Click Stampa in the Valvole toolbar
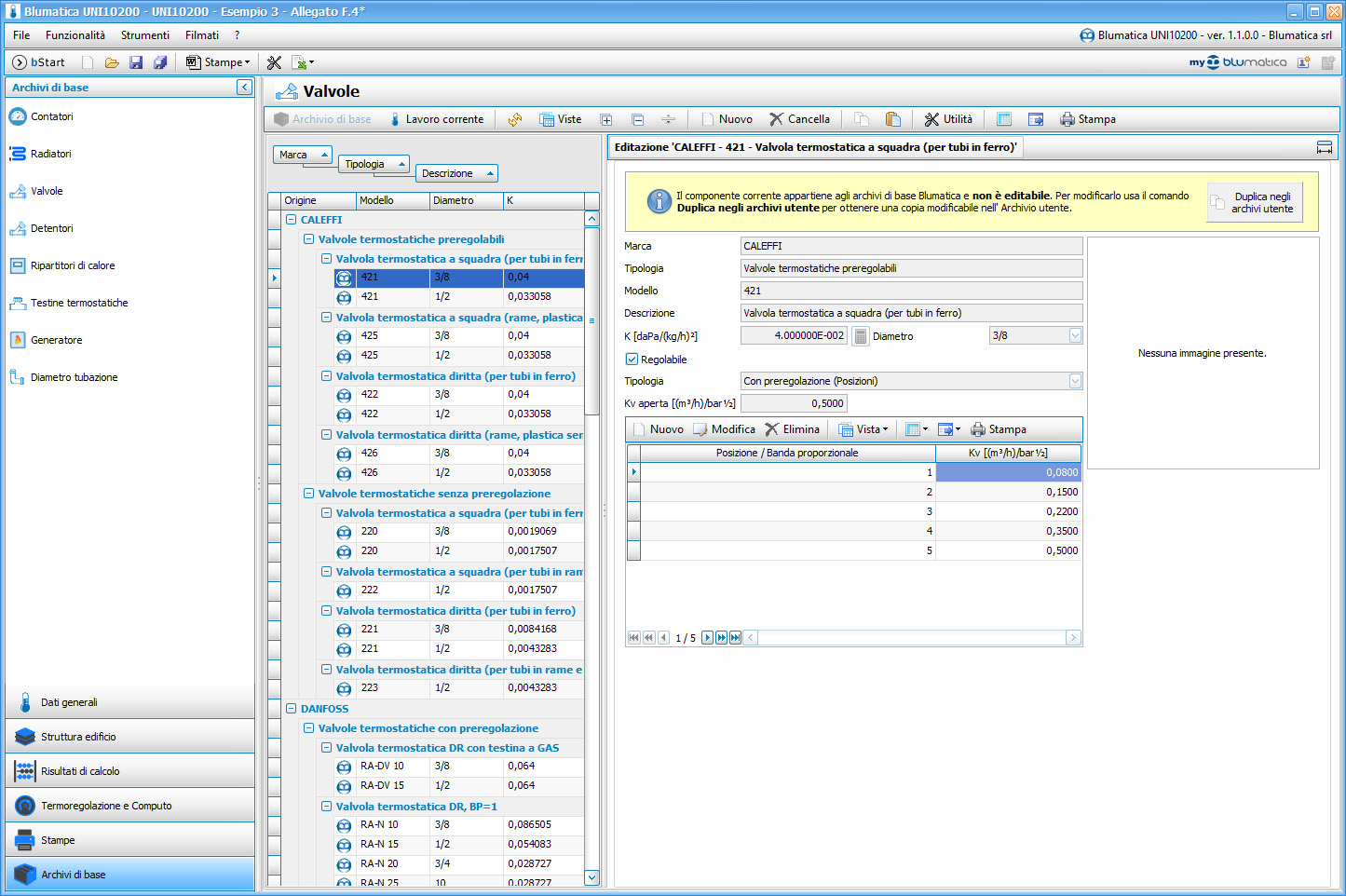1346x896 pixels. [x=1088, y=119]
